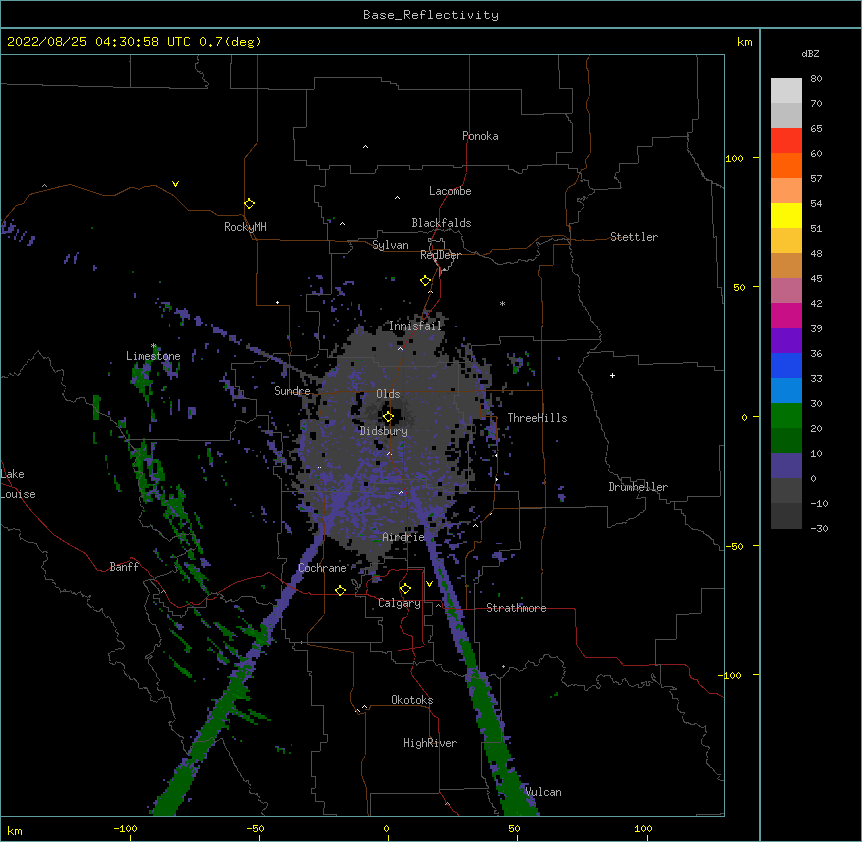862x842 pixels.
Task: Click the Calgary label
Action: [x=399, y=603]
